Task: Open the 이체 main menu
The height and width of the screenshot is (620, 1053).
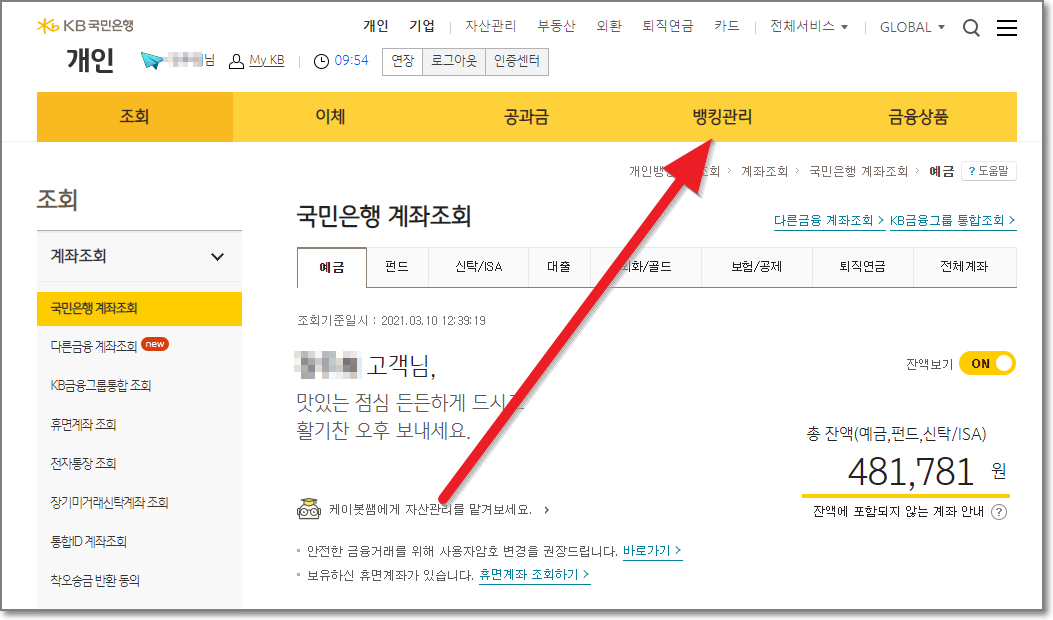Action: 330,117
